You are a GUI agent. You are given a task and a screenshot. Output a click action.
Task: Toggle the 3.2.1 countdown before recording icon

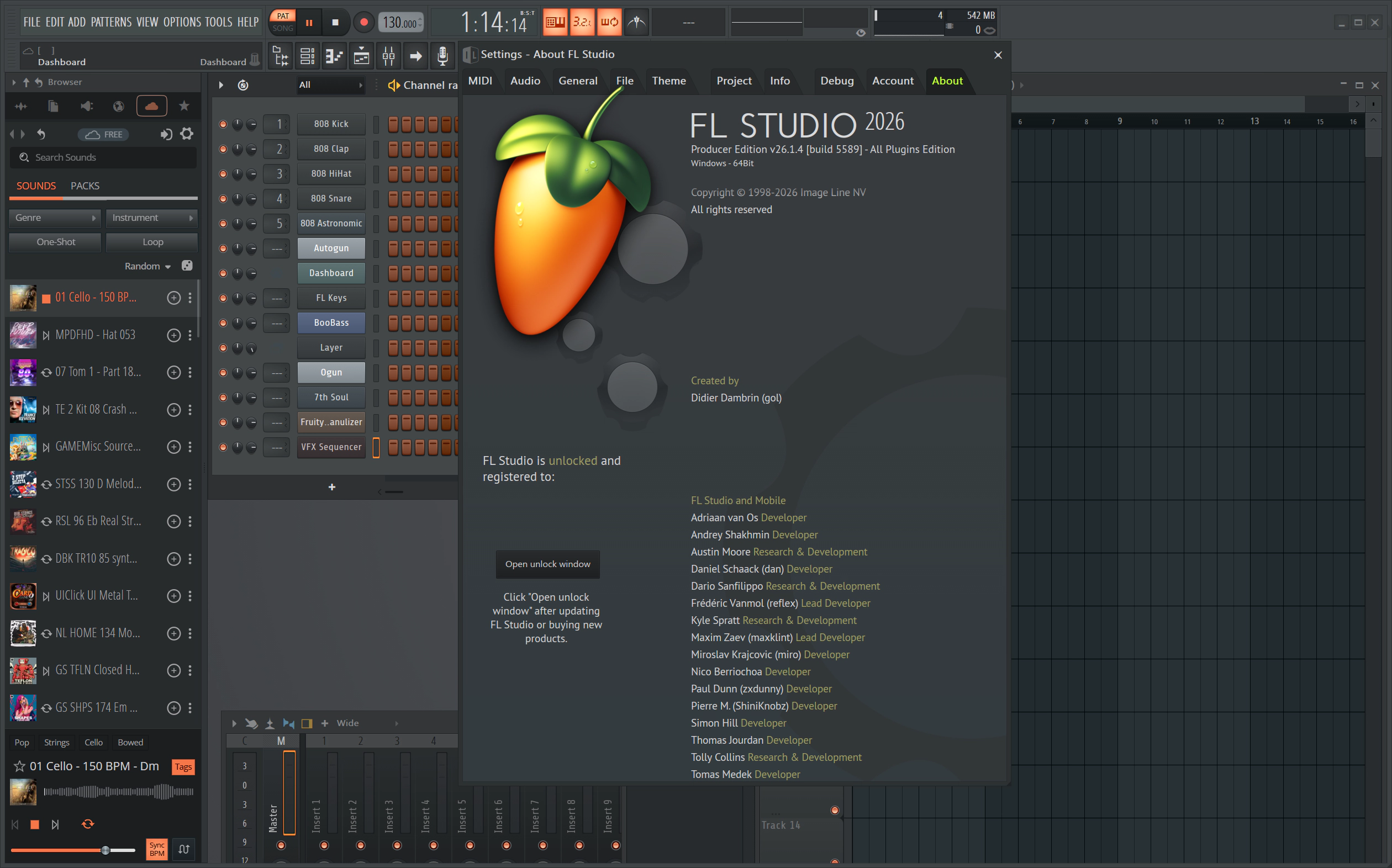click(x=582, y=23)
